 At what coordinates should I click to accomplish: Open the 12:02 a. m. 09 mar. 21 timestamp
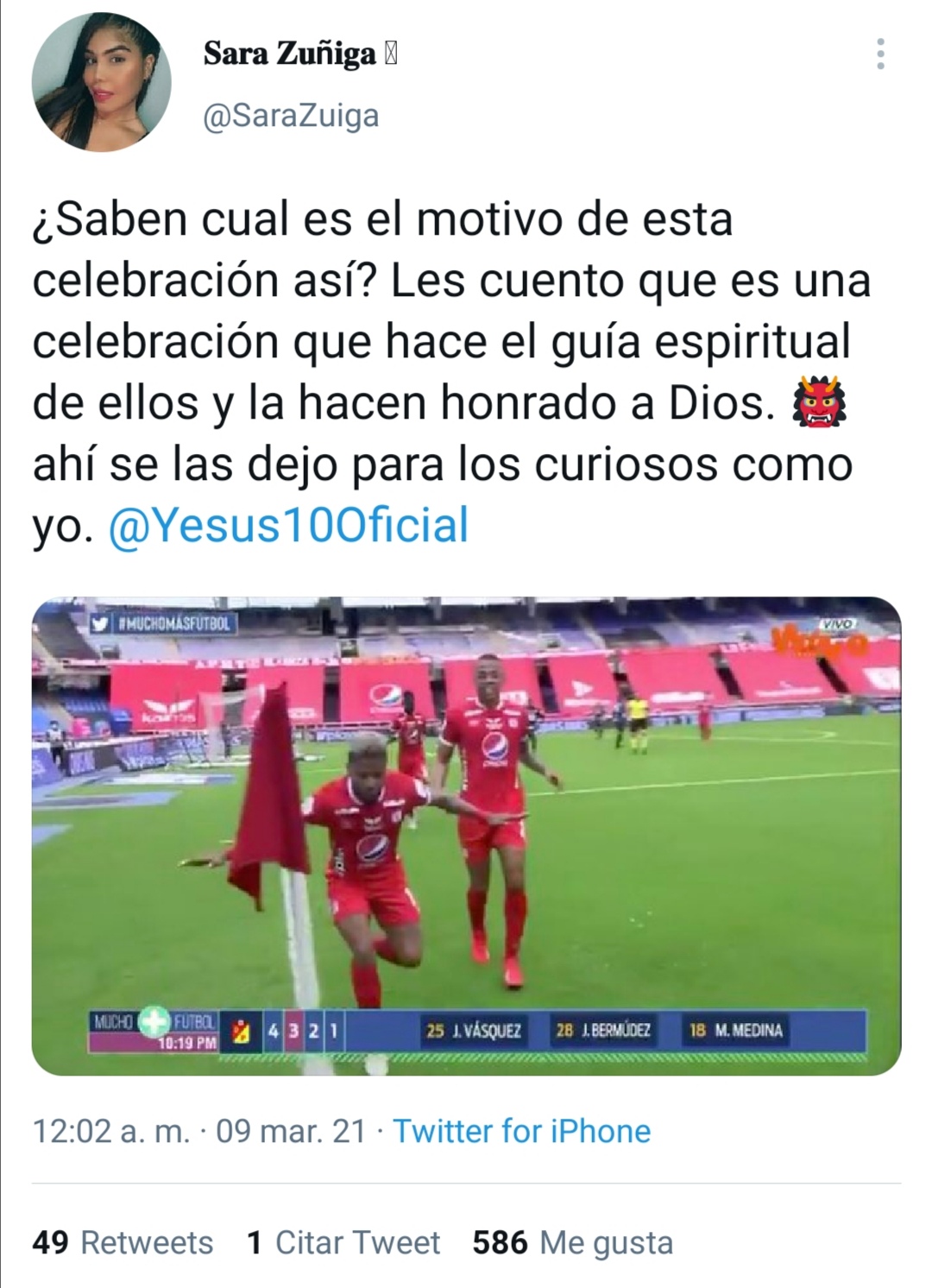coord(199,1131)
